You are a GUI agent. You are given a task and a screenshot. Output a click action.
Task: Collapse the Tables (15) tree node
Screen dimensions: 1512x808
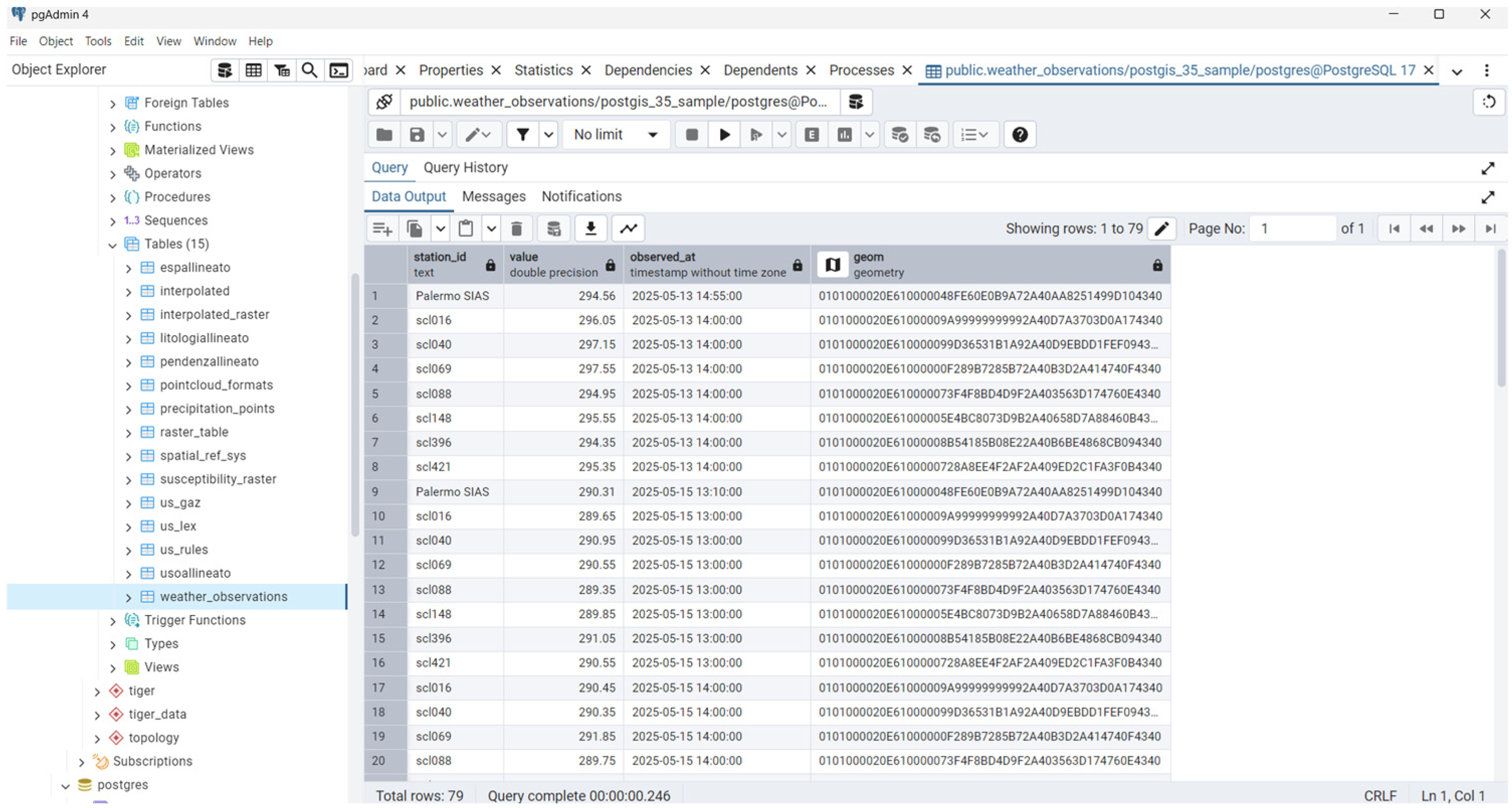pos(113,245)
